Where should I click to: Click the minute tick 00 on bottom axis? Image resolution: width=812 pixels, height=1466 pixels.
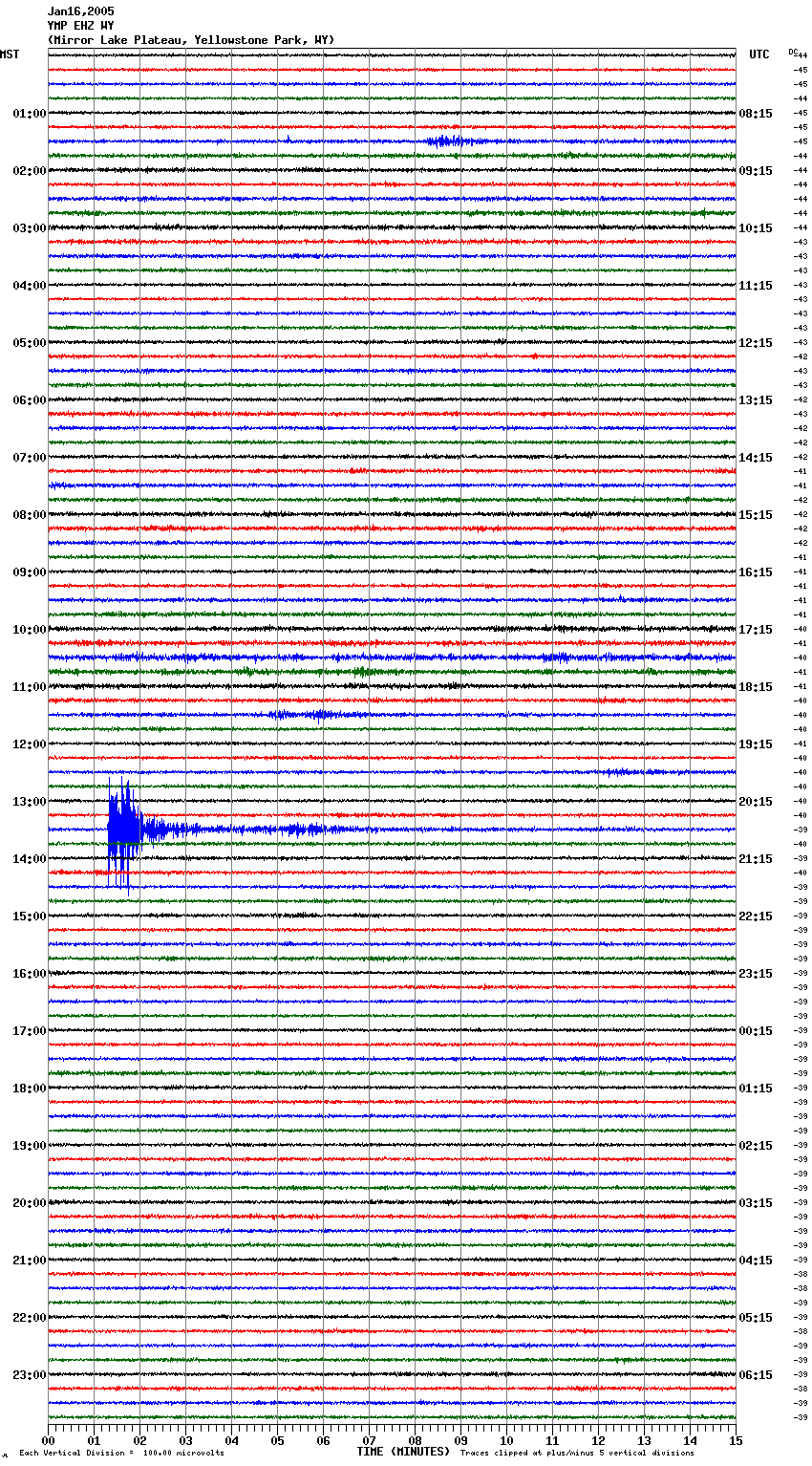48,1441
